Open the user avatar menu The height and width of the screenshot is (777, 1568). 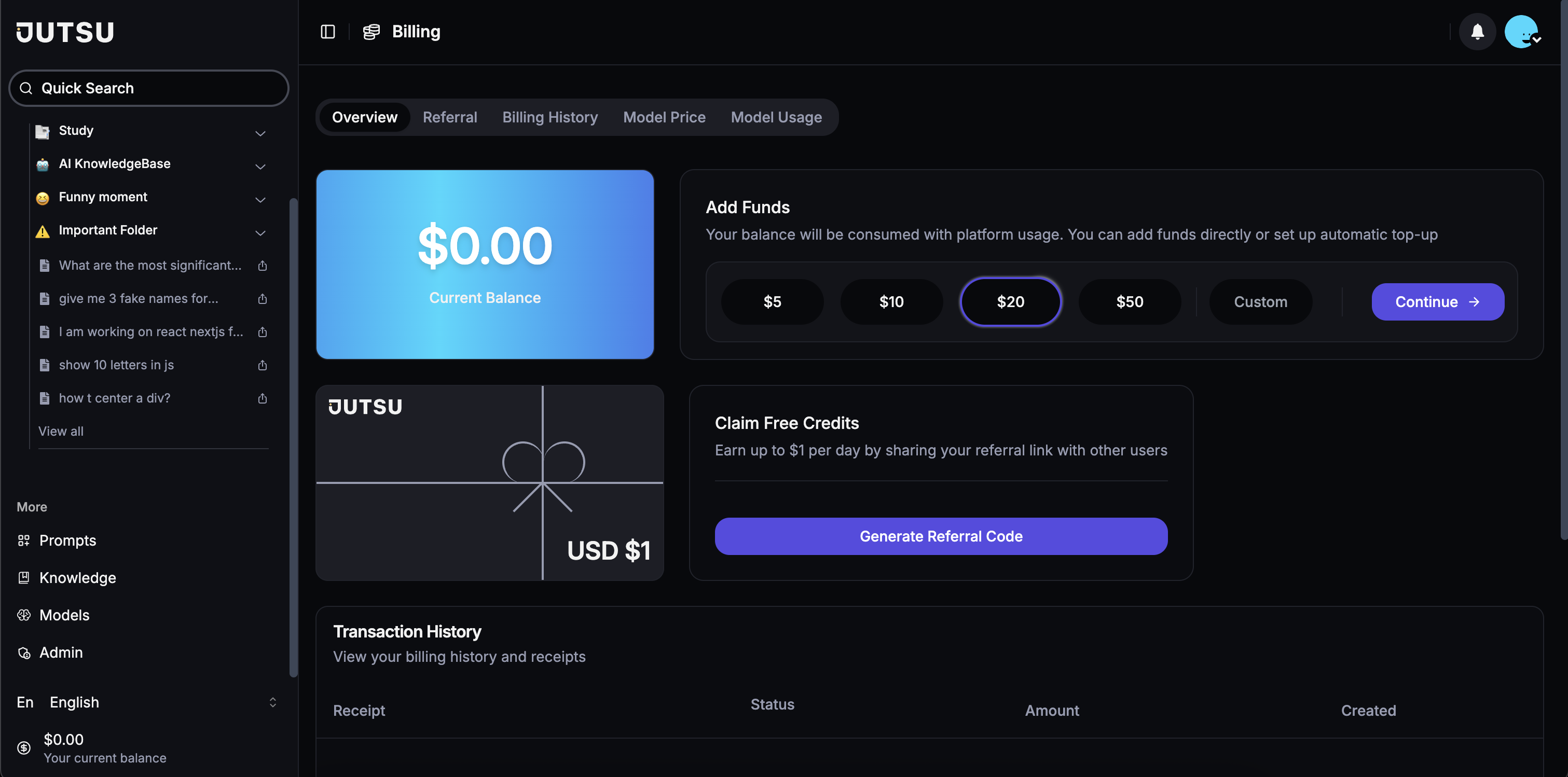coord(1522,32)
